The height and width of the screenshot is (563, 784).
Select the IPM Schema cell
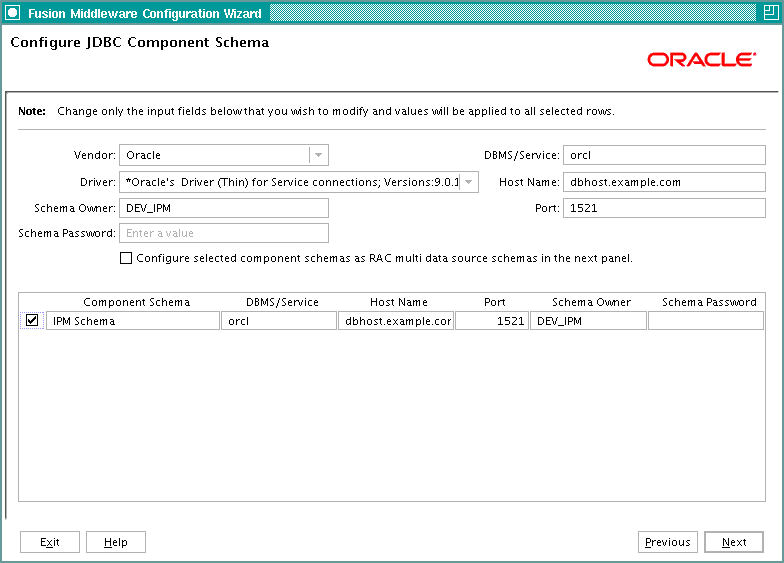(132, 321)
